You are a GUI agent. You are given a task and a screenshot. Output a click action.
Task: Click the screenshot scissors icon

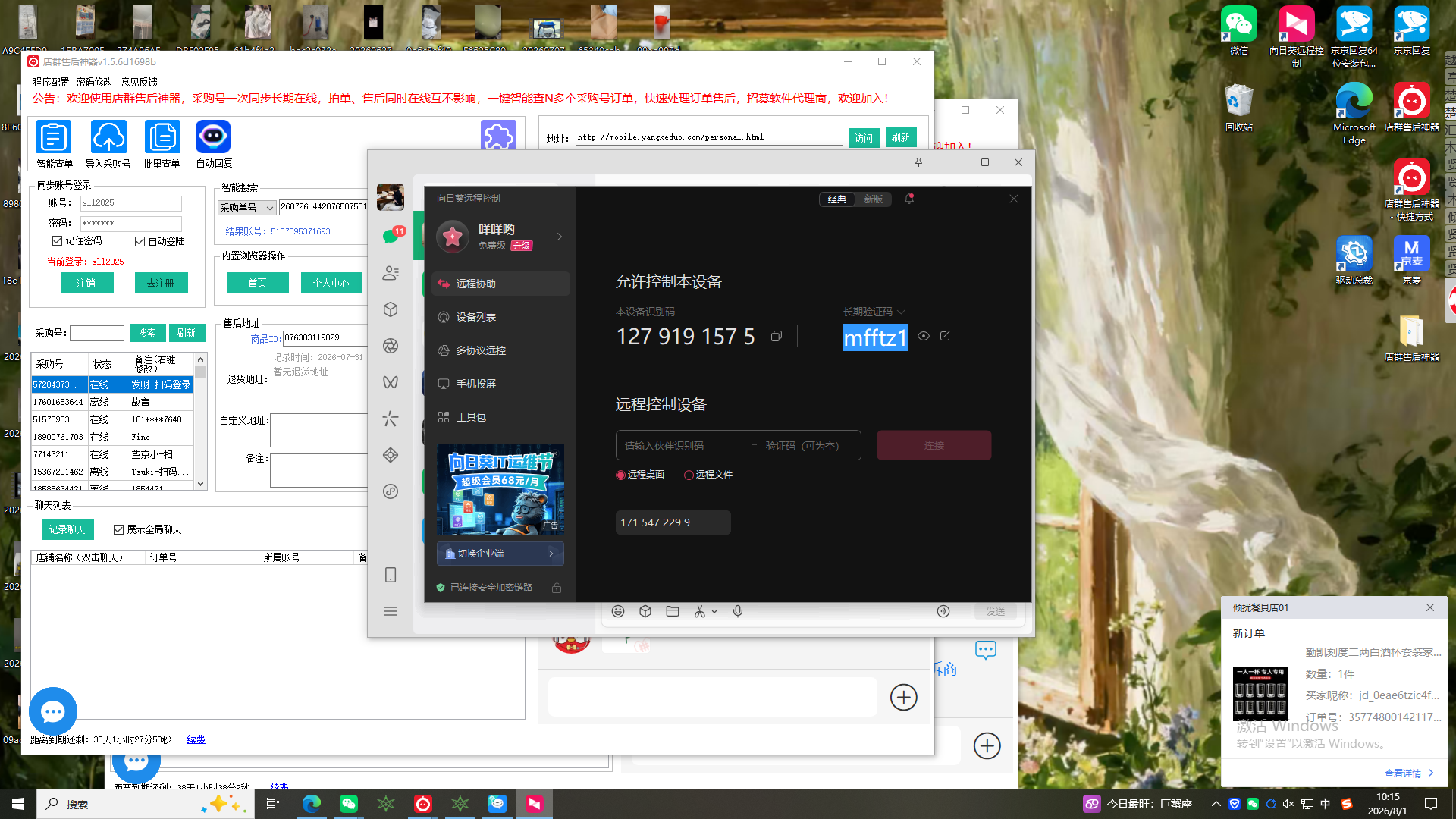[699, 611]
